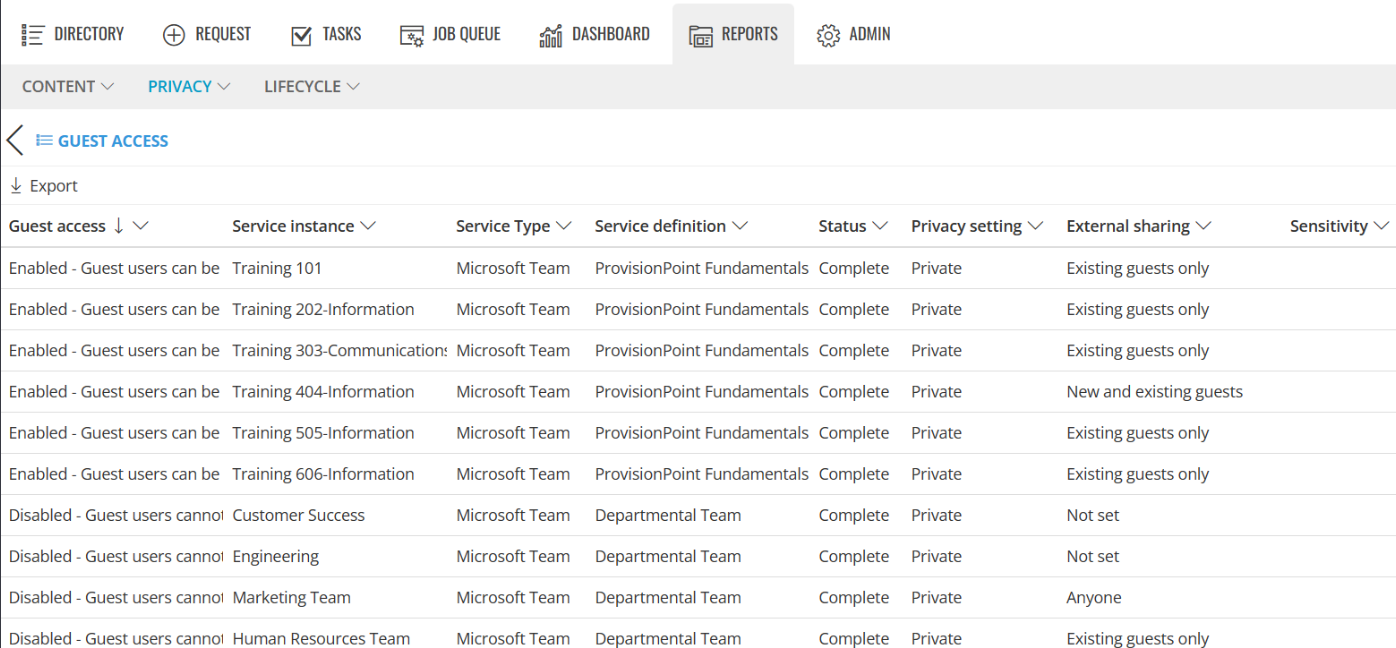The height and width of the screenshot is (648, 1396).
Task: Go back using the left chevron arrow
Action: point(14,140)
